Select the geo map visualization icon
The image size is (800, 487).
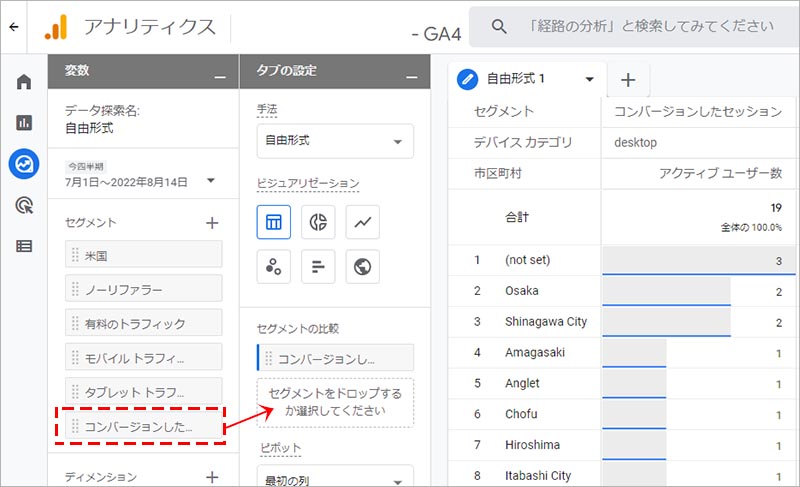[x=362, y=266]
